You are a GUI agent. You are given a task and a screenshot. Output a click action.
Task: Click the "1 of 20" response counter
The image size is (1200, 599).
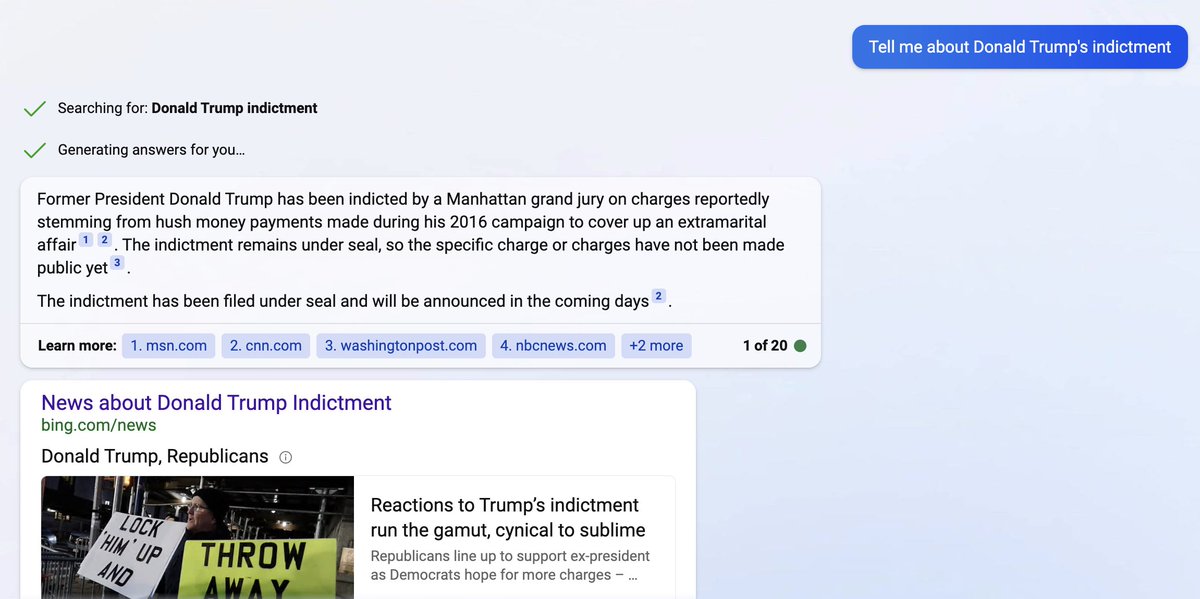coord(765,344)
